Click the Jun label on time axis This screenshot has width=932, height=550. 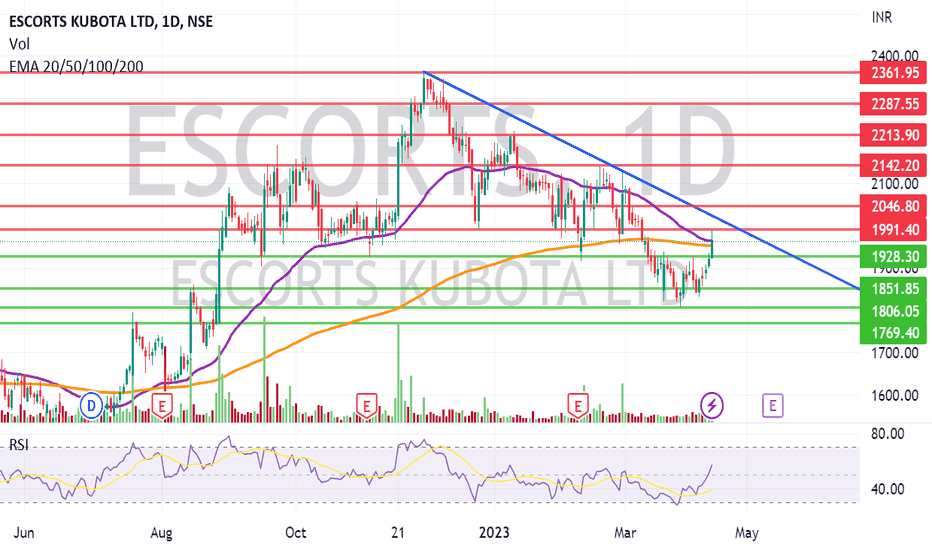pyautogui.click(x=24, y=532)
